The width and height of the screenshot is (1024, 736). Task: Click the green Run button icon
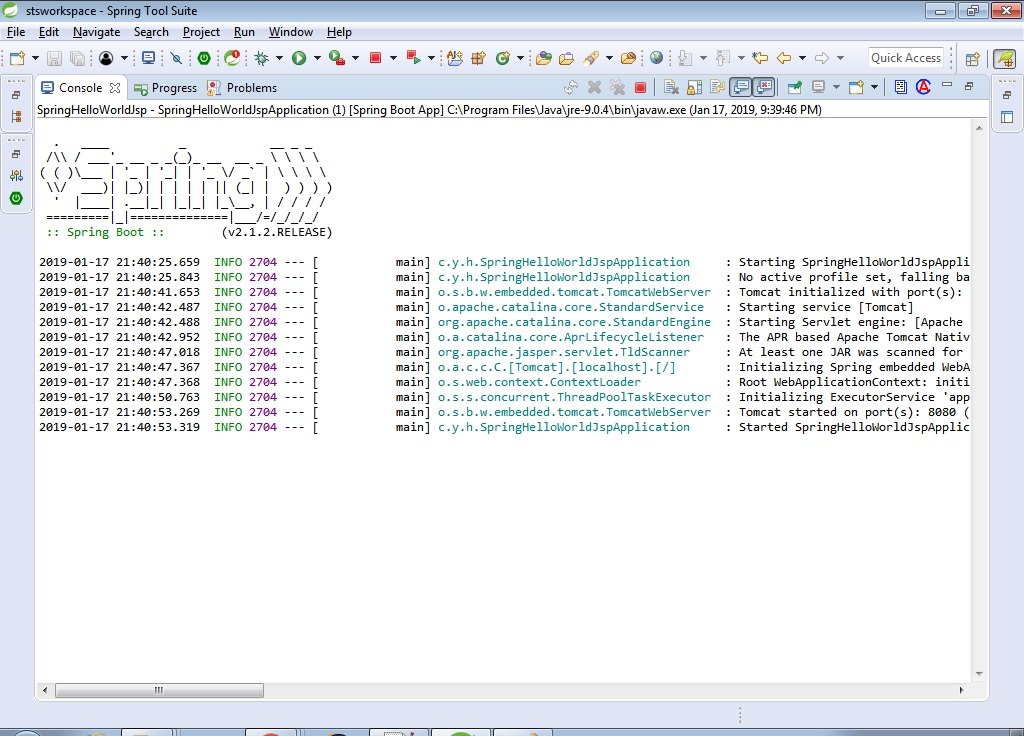pos(298,59)
